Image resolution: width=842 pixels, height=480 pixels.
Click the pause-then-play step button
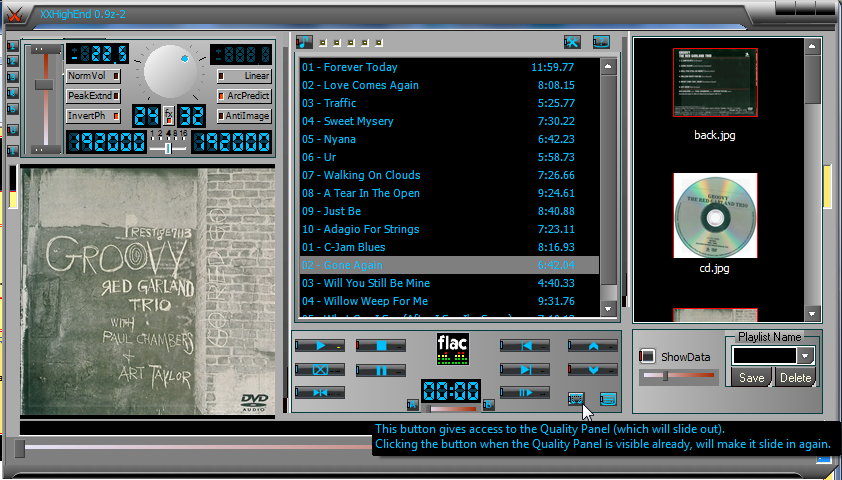525,392
